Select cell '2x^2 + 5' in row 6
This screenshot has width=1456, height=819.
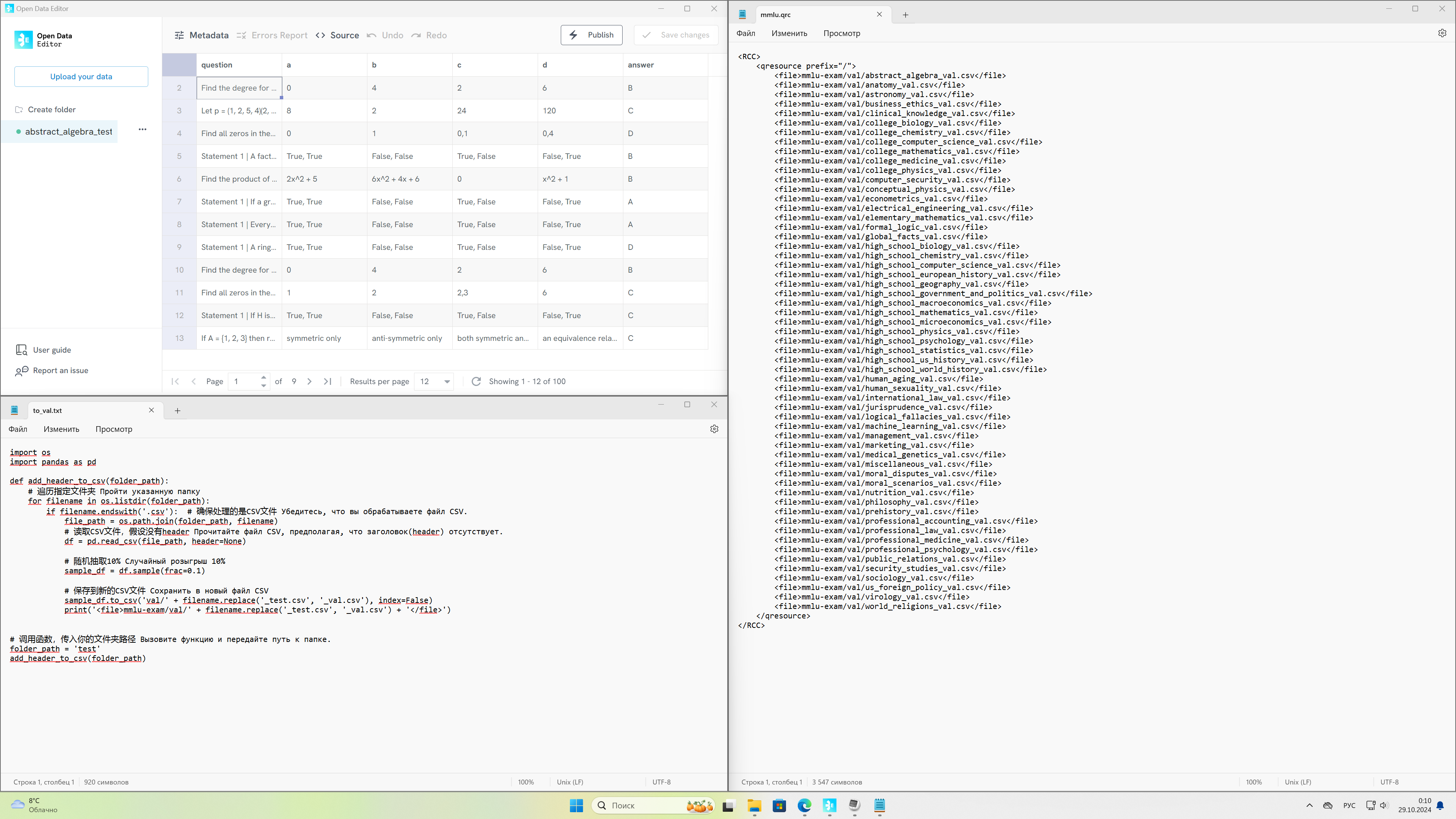[x=325, y=179]
